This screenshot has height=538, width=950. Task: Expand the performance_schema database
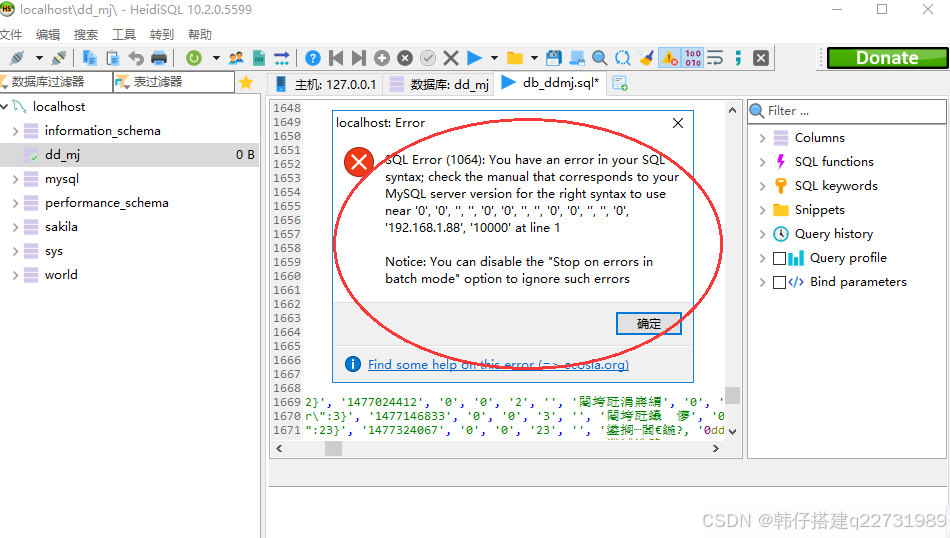15,203
